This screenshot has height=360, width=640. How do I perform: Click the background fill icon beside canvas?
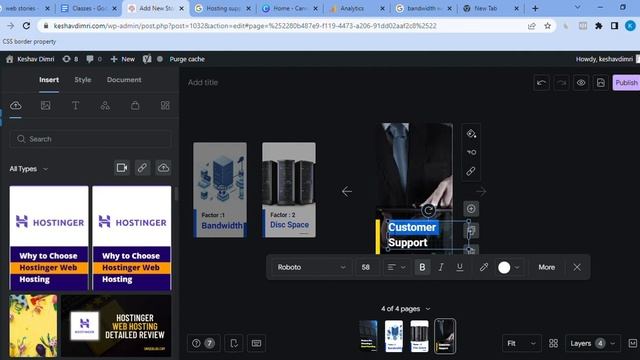point(471,133)
